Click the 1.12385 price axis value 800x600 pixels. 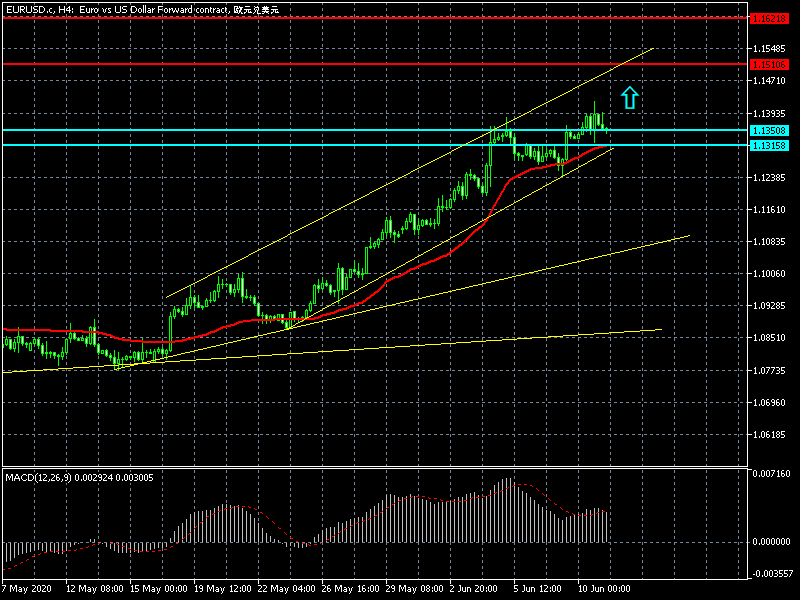point(772,178)
